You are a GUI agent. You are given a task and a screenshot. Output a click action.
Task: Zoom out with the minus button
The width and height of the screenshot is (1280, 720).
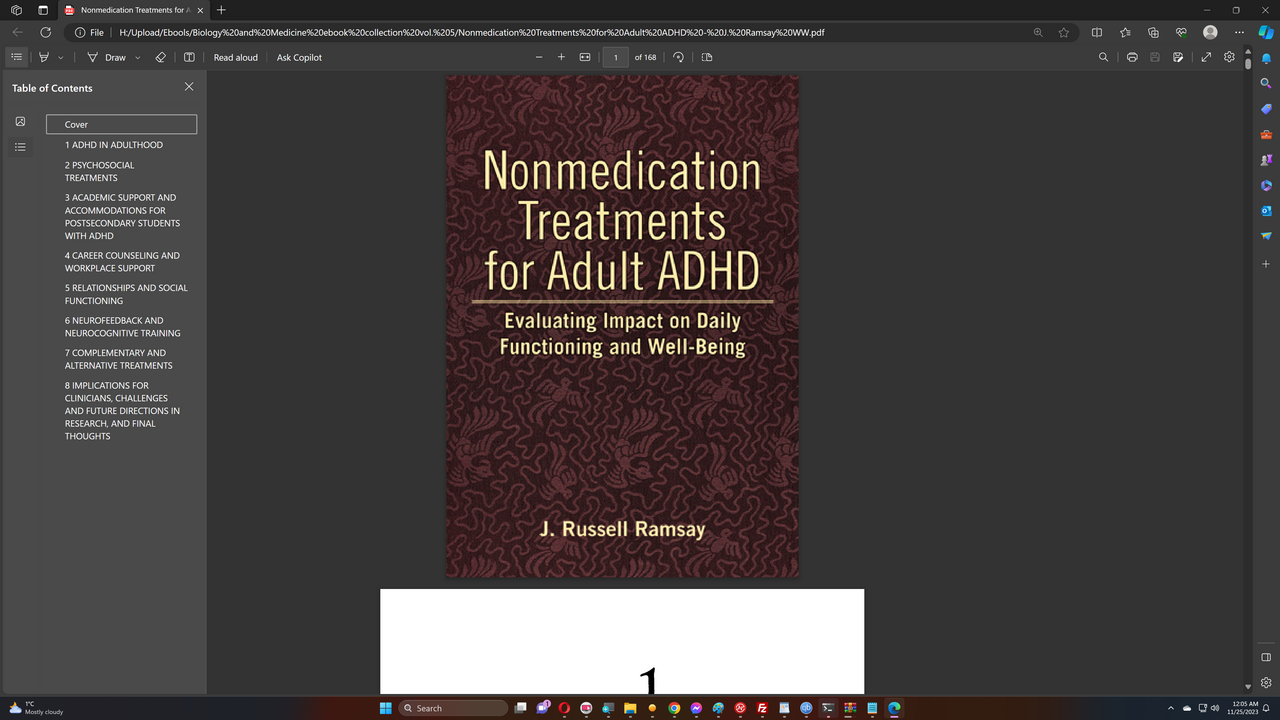click(x=539, y=57)
